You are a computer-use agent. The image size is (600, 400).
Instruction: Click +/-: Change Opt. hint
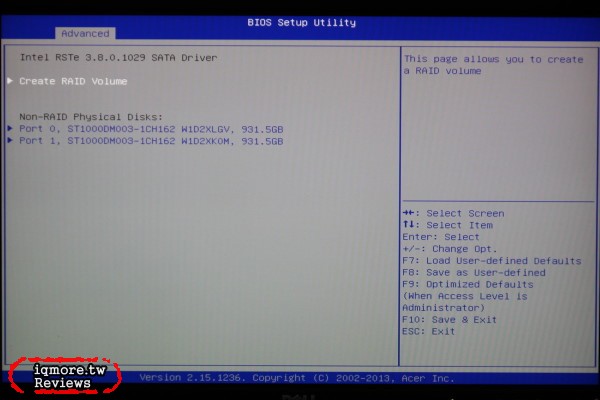pos(450,249)
